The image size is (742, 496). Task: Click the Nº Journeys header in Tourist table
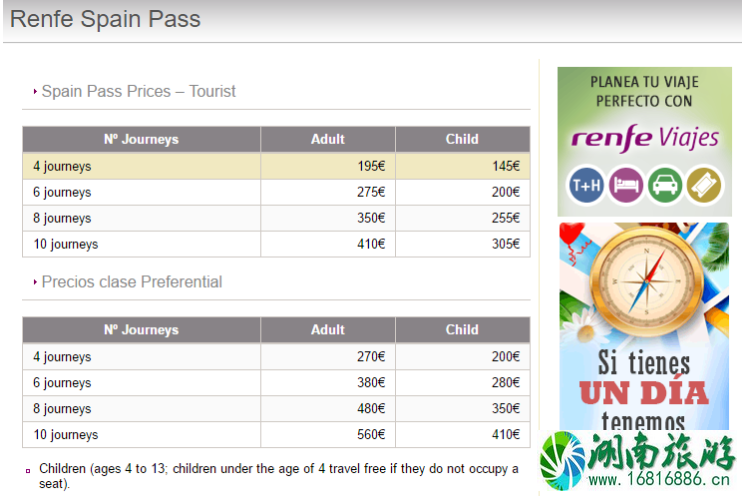pos(141,139)
